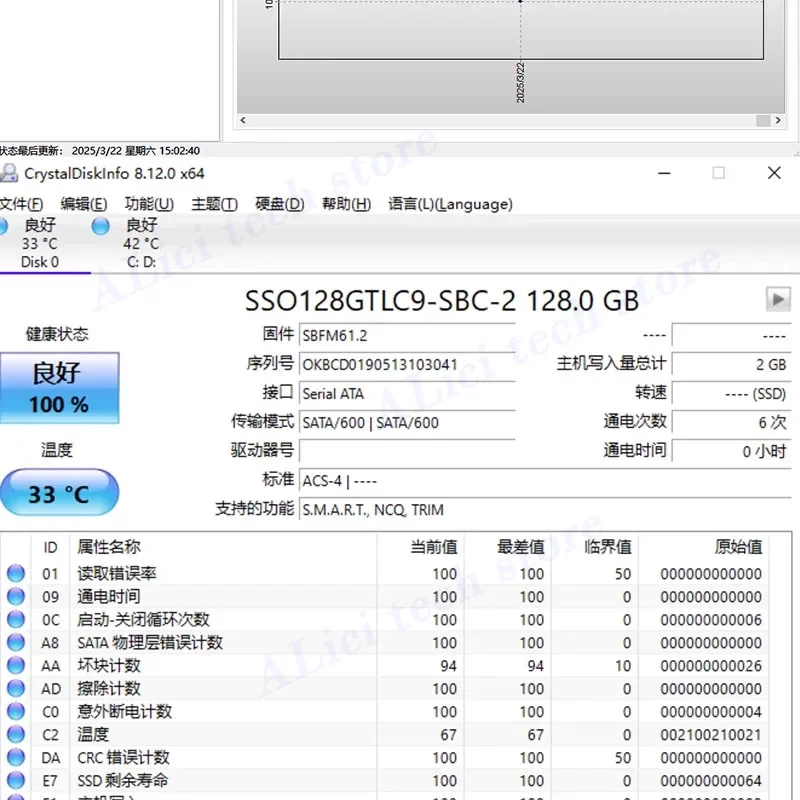Click the power on count value 6 次
This screenshot has width=800, height=800.
click(x=732, y=422)
